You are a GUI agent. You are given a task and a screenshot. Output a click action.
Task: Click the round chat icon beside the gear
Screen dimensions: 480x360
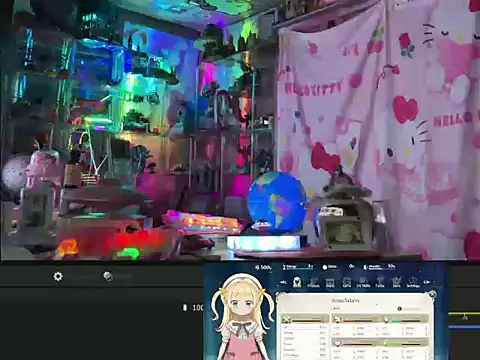108,276
